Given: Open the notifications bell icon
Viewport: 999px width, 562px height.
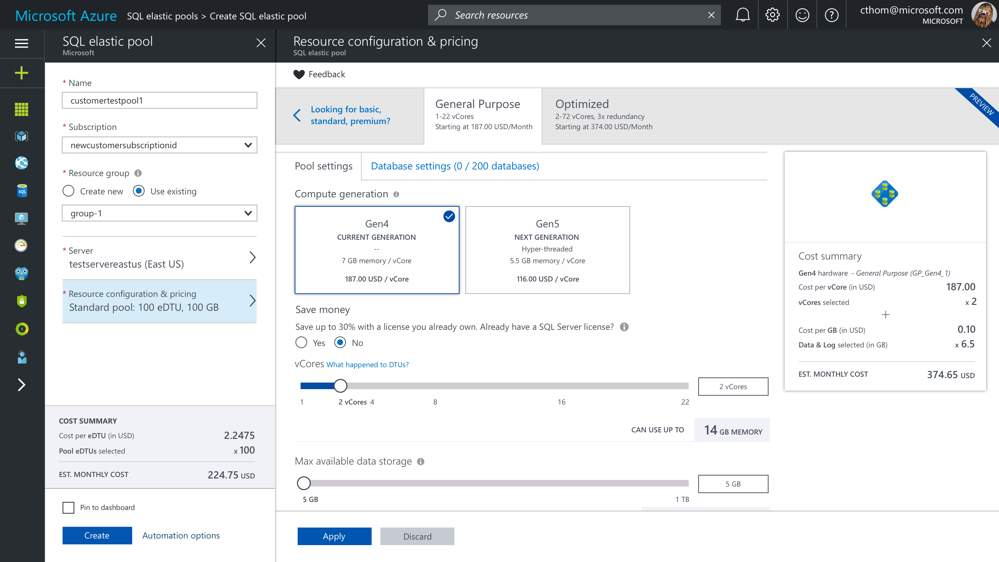Looking at the screenshot, I should point(743,15).
